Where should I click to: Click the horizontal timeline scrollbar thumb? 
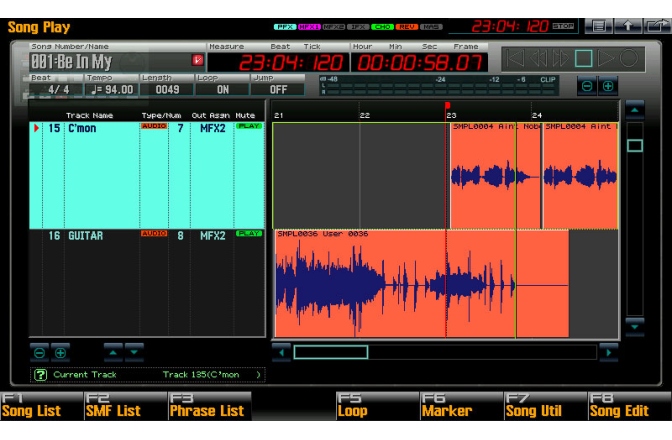[x=330, y=352]
